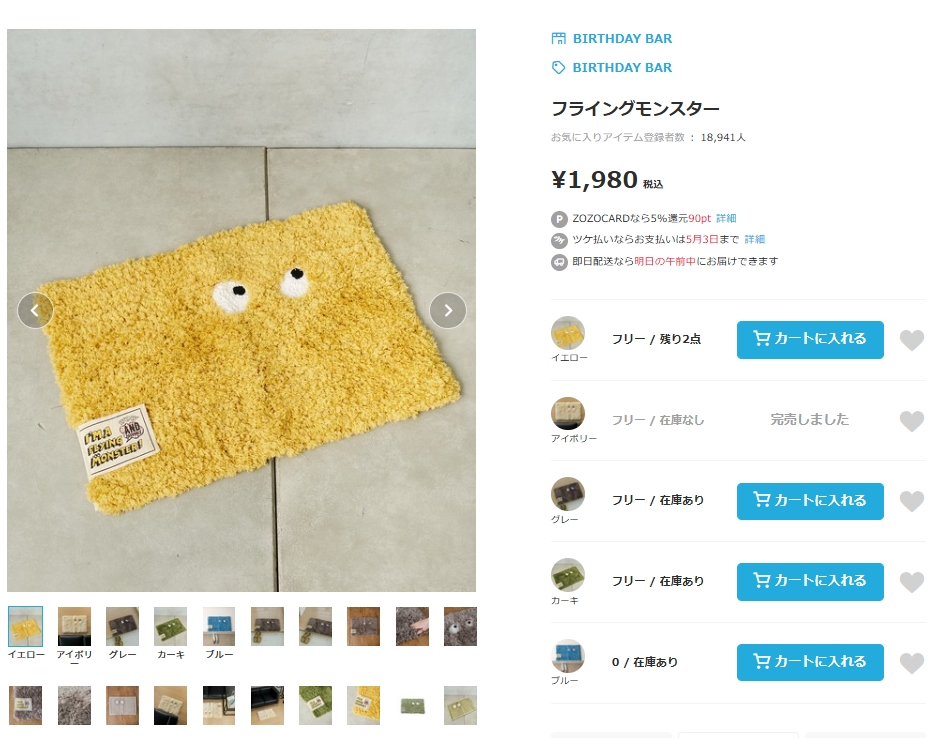Image resolution: width=941 pixels, height=738 pixels.
Task: Click yellow color swatch in variant list
Action: click(x=568, y=333)
